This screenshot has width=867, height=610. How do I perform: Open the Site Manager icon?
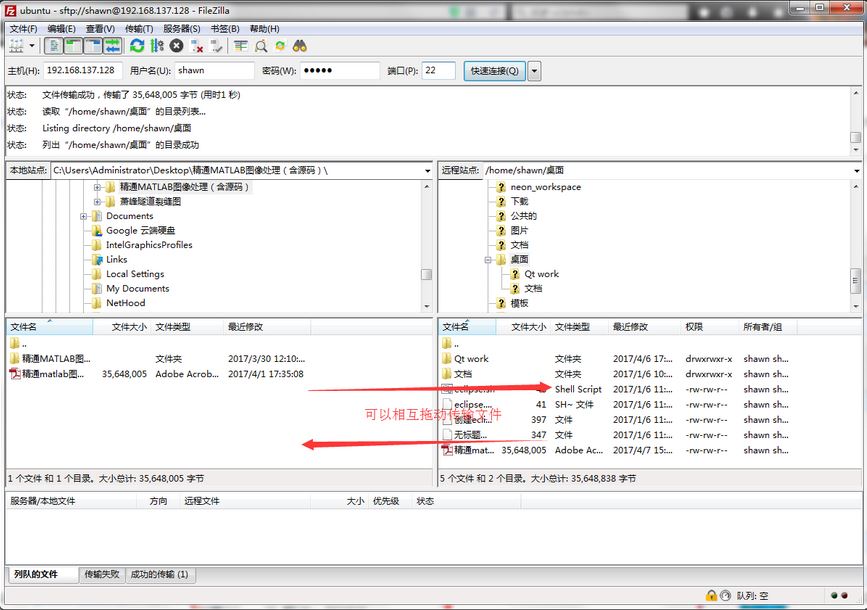17,46
